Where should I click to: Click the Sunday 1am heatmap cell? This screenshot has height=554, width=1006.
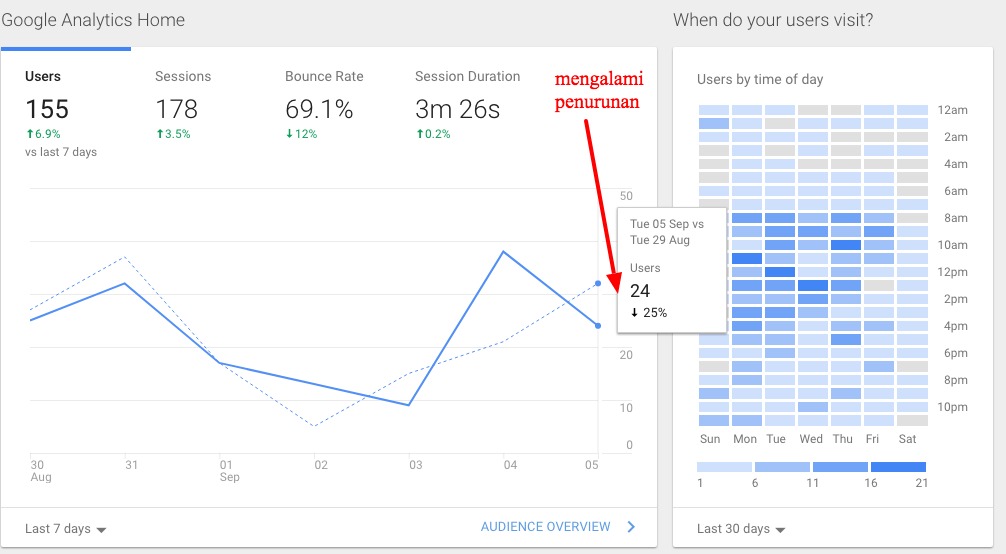pyautogui.click(x=714, y=124)
